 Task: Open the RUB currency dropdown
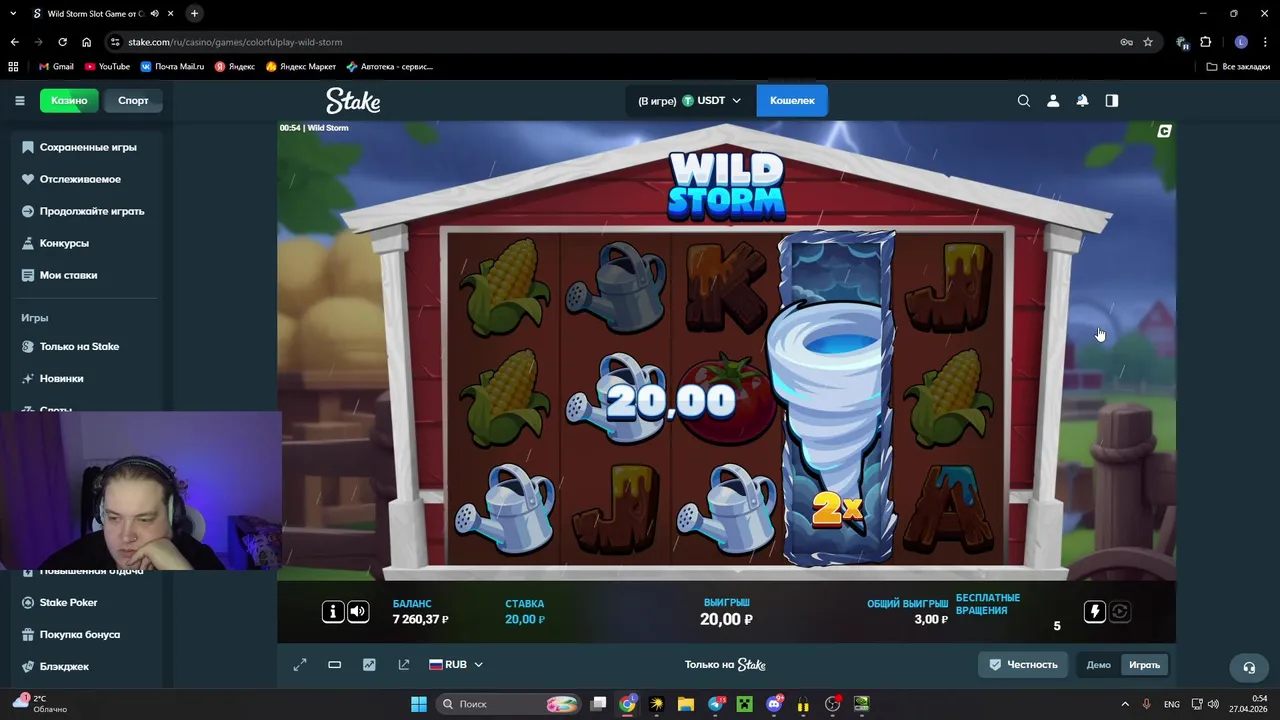(456, 665)
